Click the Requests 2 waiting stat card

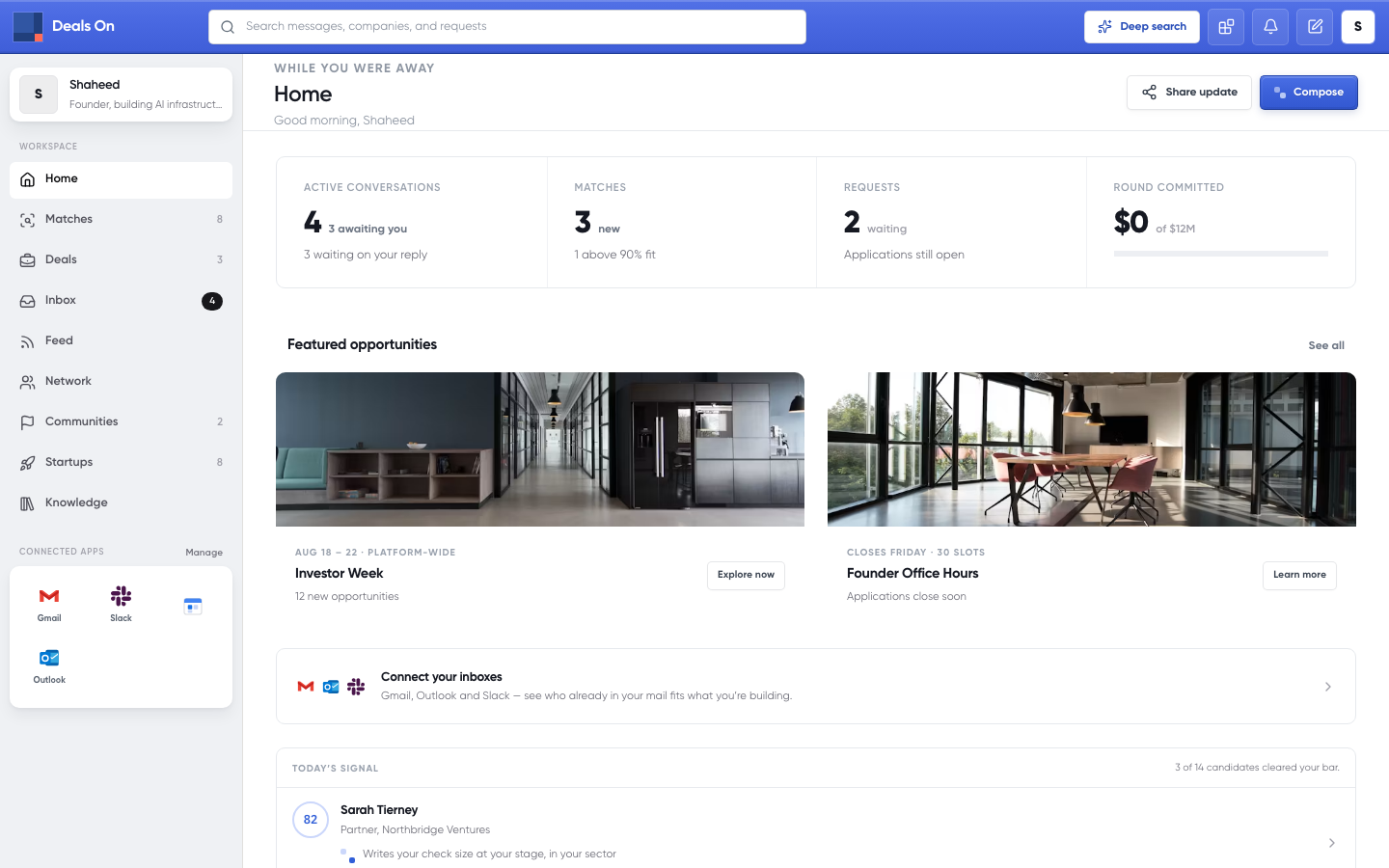pyautogui.click(x=952, y=222)
